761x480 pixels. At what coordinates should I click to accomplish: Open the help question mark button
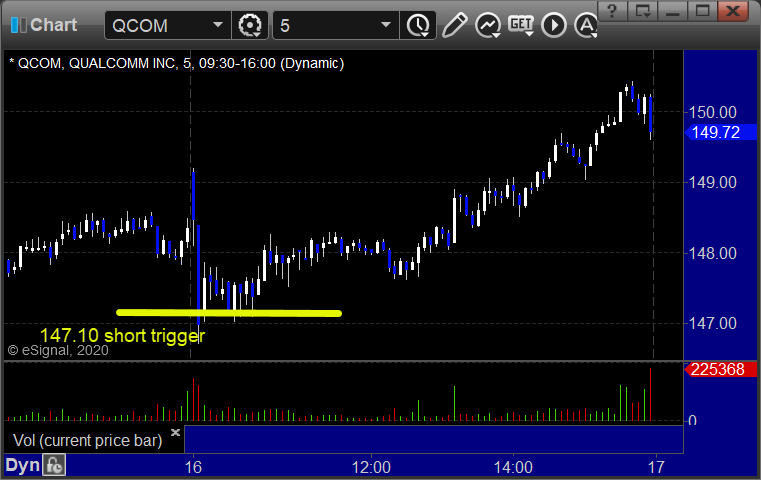612,11
